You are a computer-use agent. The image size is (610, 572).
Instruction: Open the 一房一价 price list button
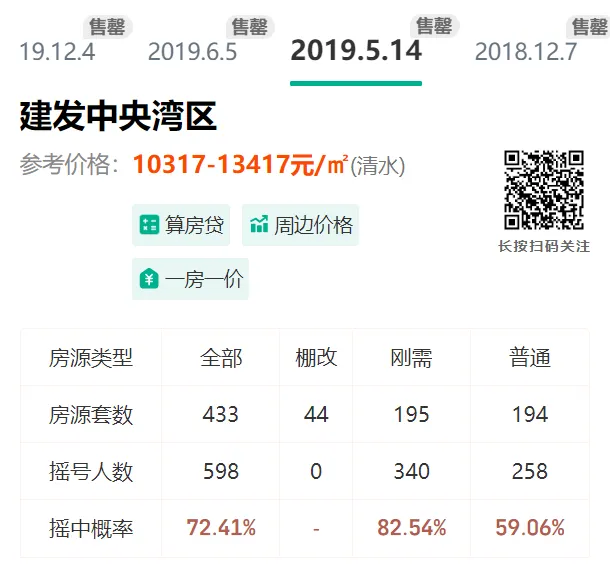(190, 279)
